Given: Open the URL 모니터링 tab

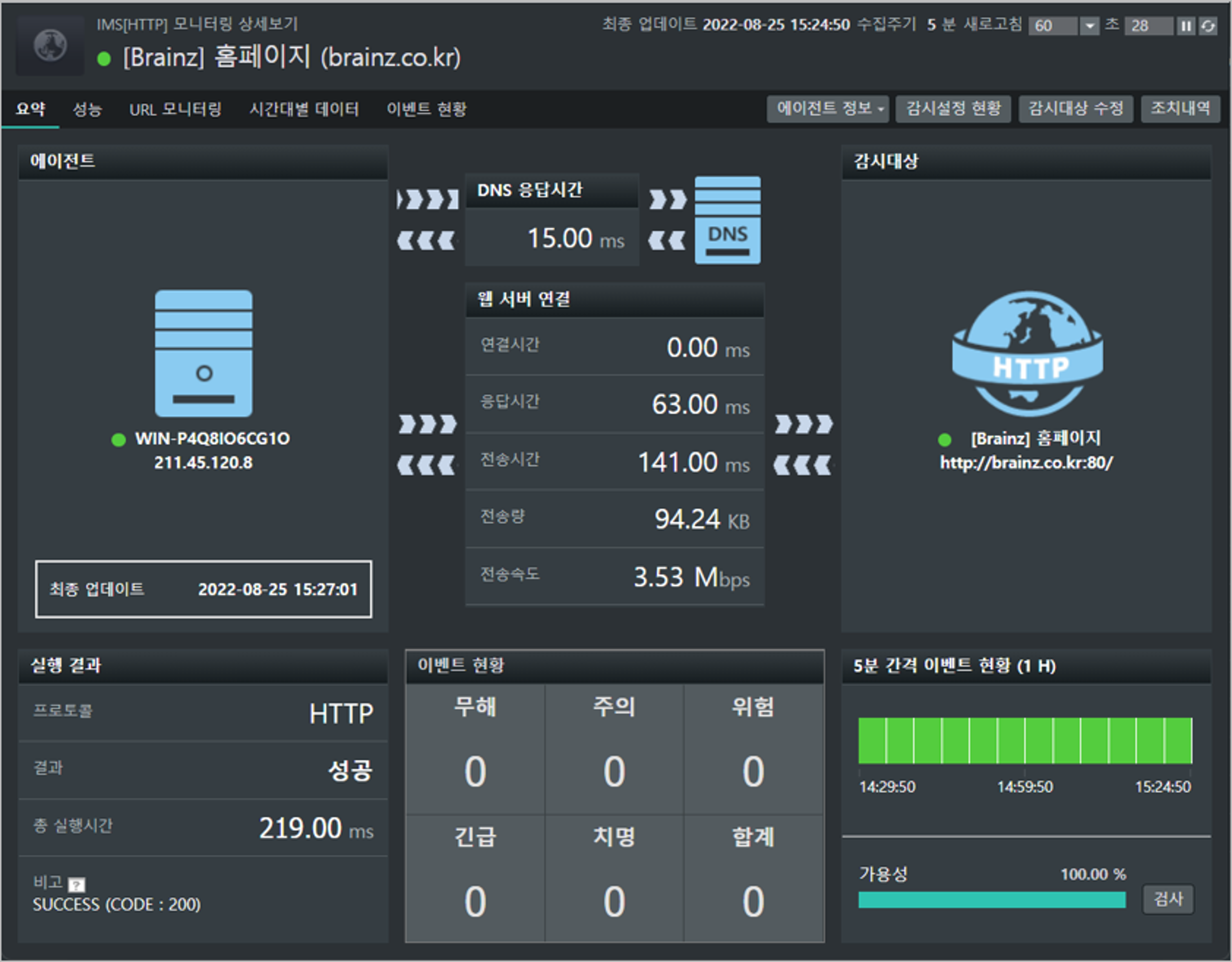Looking at the screenshot, I should (176, 109).
